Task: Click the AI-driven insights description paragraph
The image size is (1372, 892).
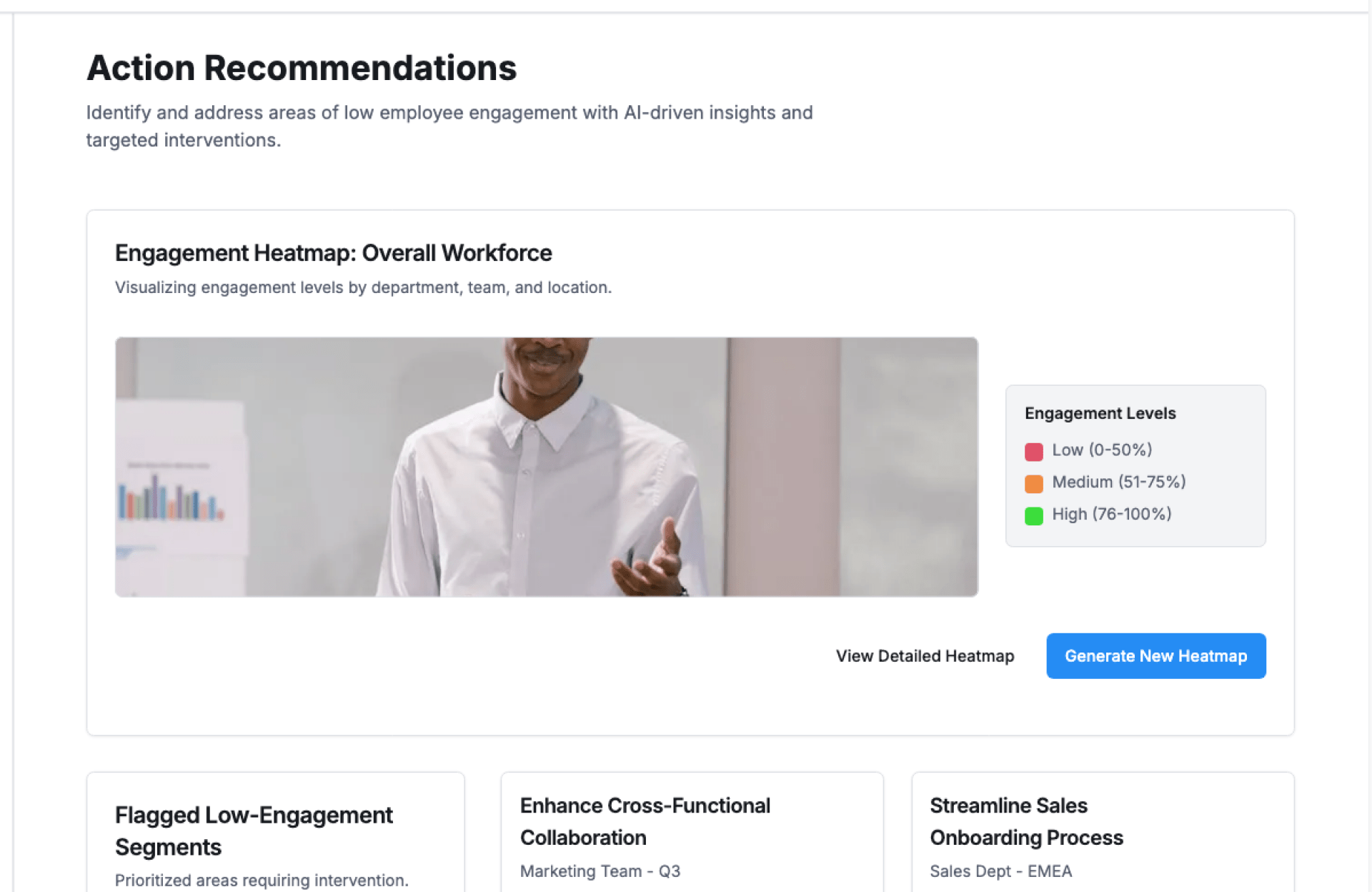Action: 449,126
